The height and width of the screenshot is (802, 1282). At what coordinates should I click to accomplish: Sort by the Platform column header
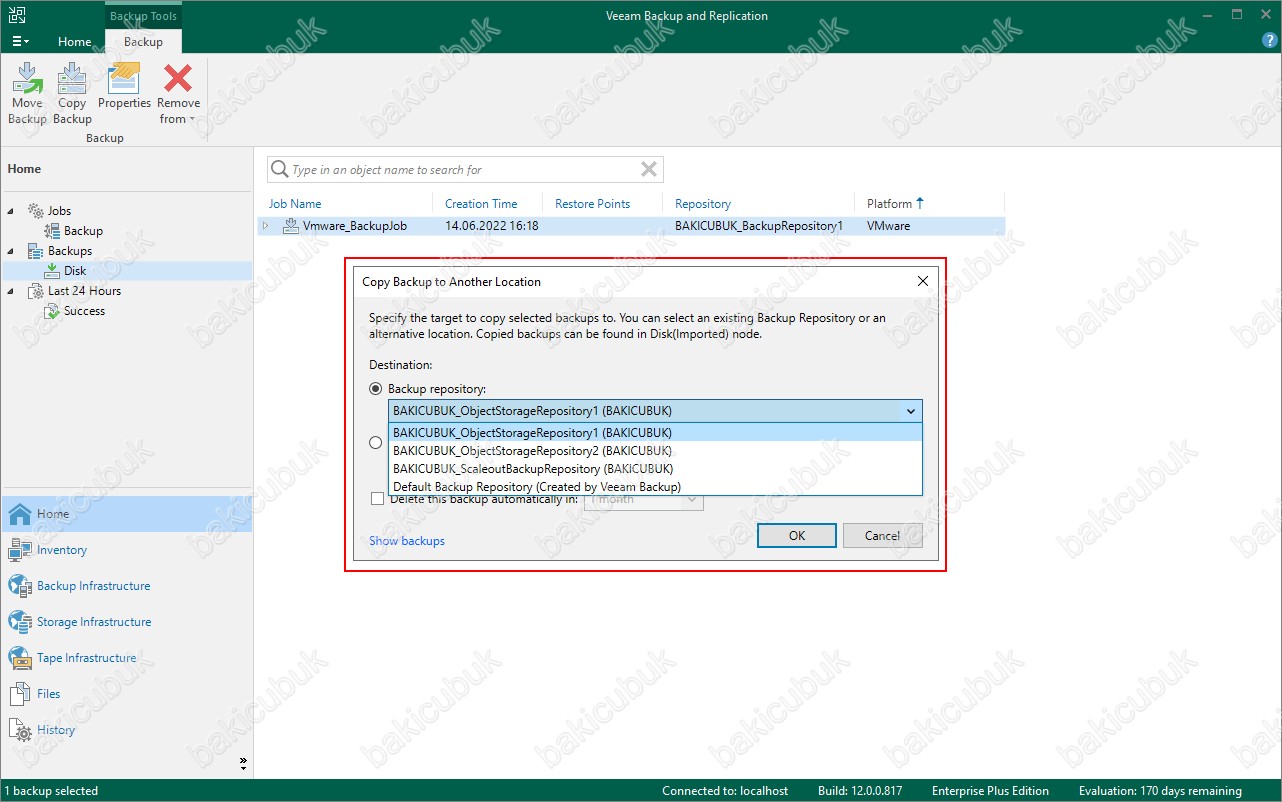click(x=889, y=204)
